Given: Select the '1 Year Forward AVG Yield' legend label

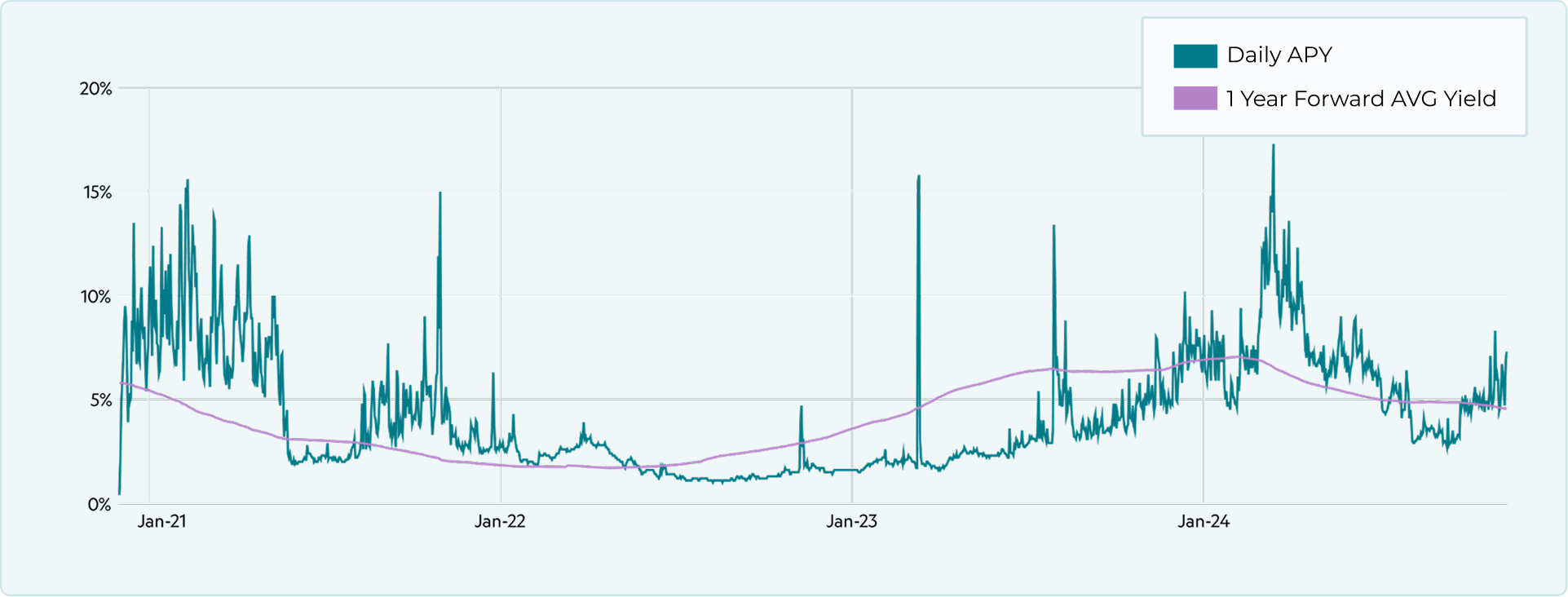Looking at the screenshot, I should (1361, 99).
